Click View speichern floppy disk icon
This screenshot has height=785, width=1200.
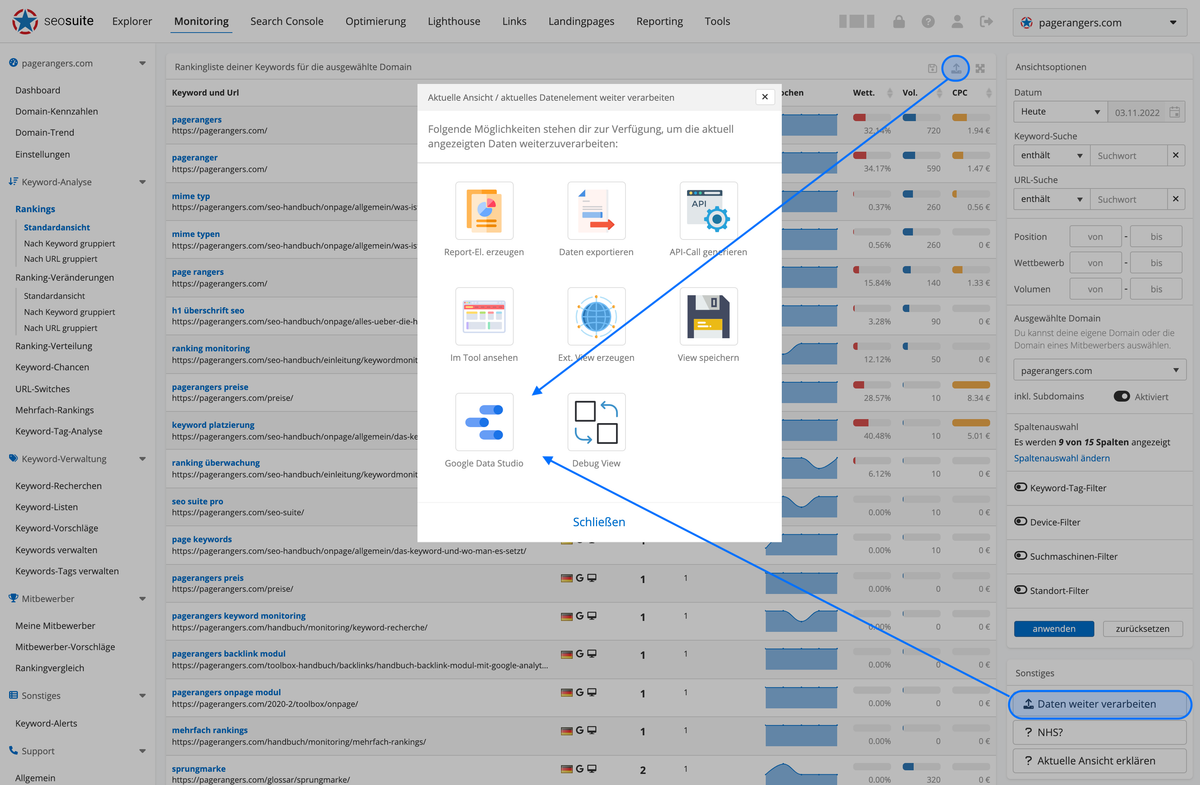(709, 316)
